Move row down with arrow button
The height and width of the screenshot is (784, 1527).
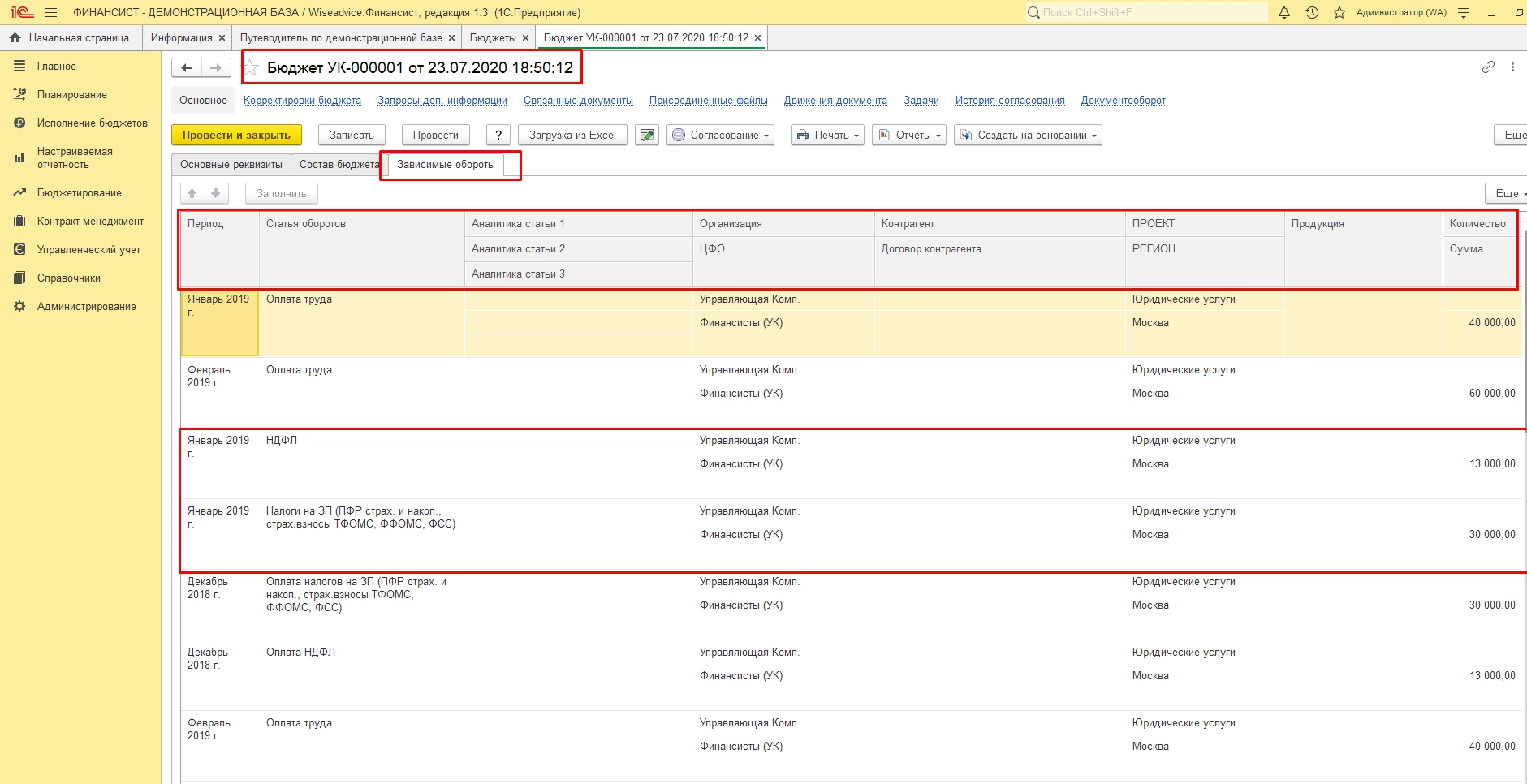pyautogui.click(x=215, y=193)
